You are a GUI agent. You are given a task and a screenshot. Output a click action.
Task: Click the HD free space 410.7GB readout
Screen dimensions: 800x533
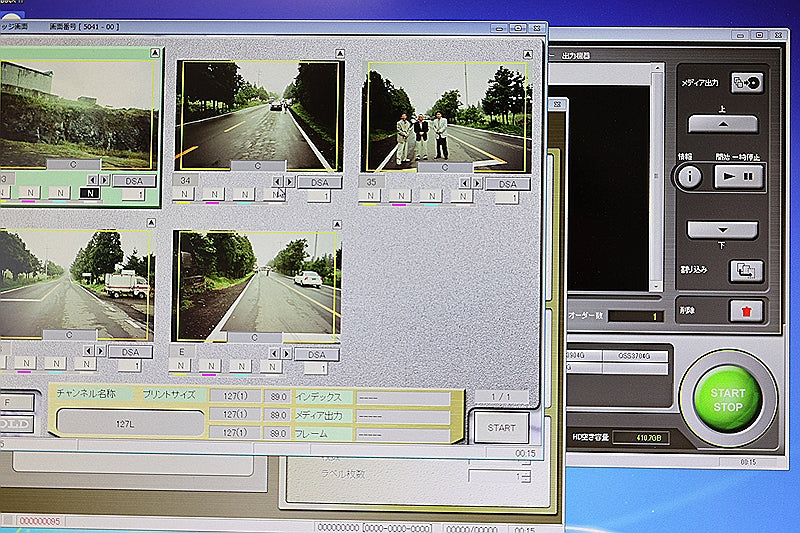tap(641, 438)
